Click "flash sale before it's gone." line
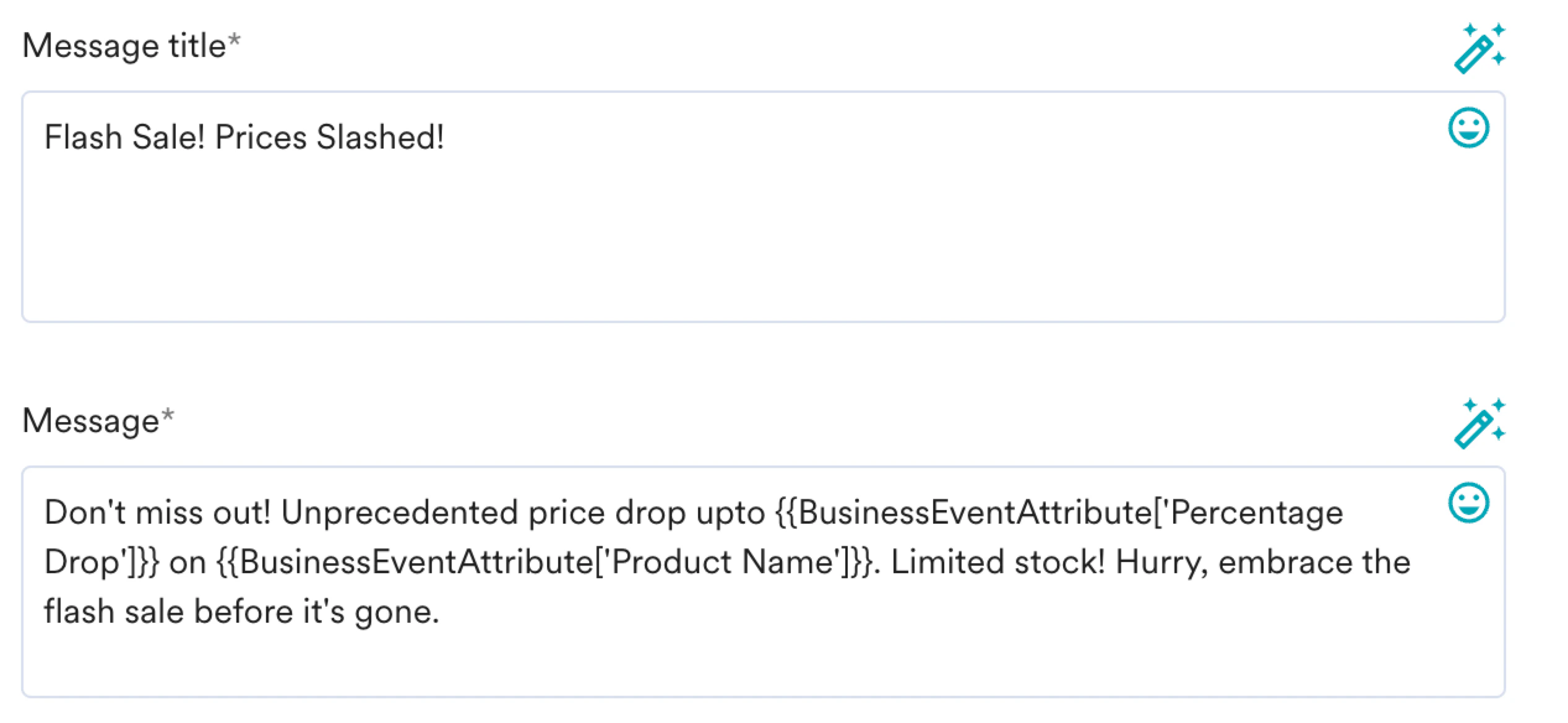 pyautogui.click(x=241, y=612)
